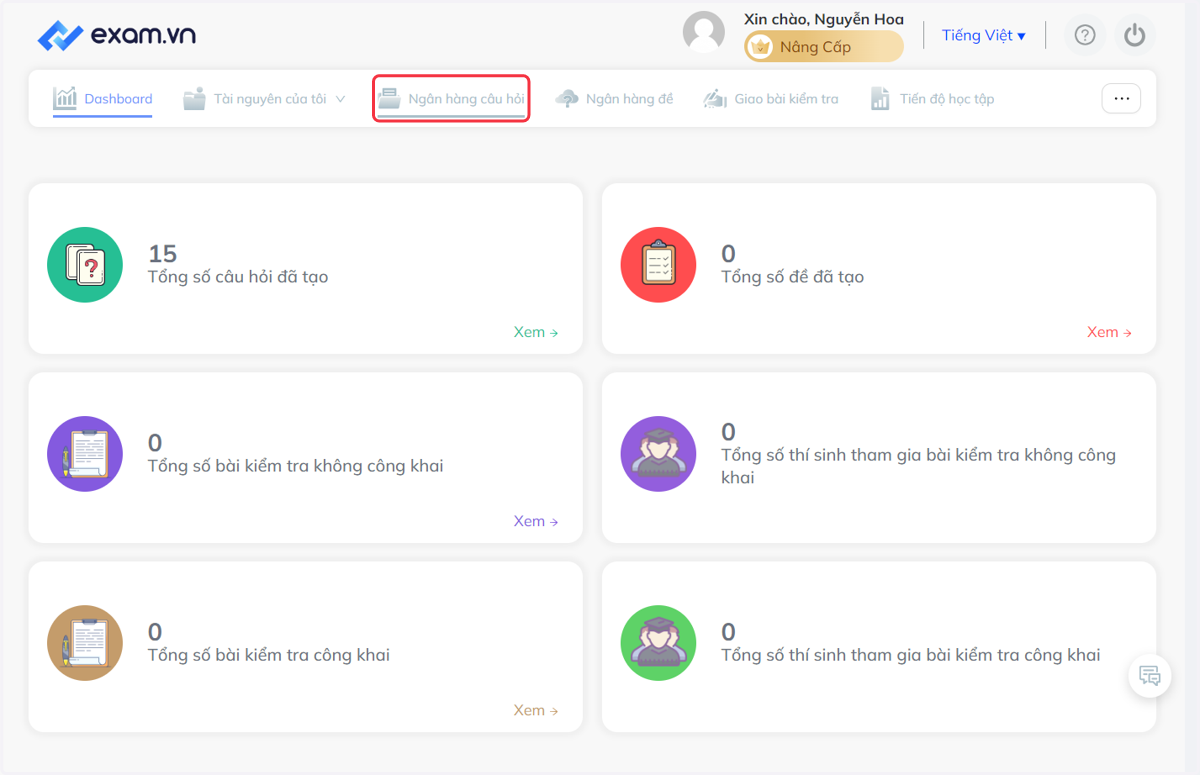The width and height of the screenshot is (1200, 775).
Task: Click Tổng số thí sinh tham gia bài kiểm tra công khai label
Action: click(x=911, y=656)
